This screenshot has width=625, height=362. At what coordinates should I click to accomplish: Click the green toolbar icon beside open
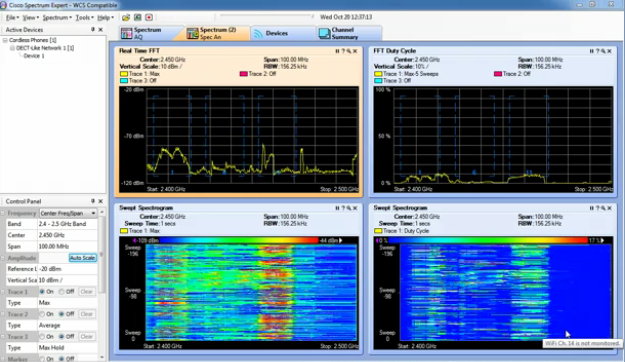point(138,17)
